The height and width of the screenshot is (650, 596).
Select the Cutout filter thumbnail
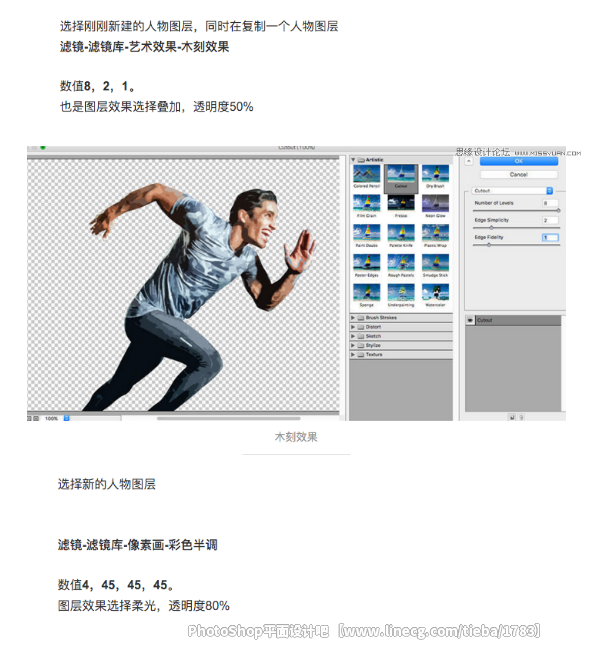[x=401, y=176]
